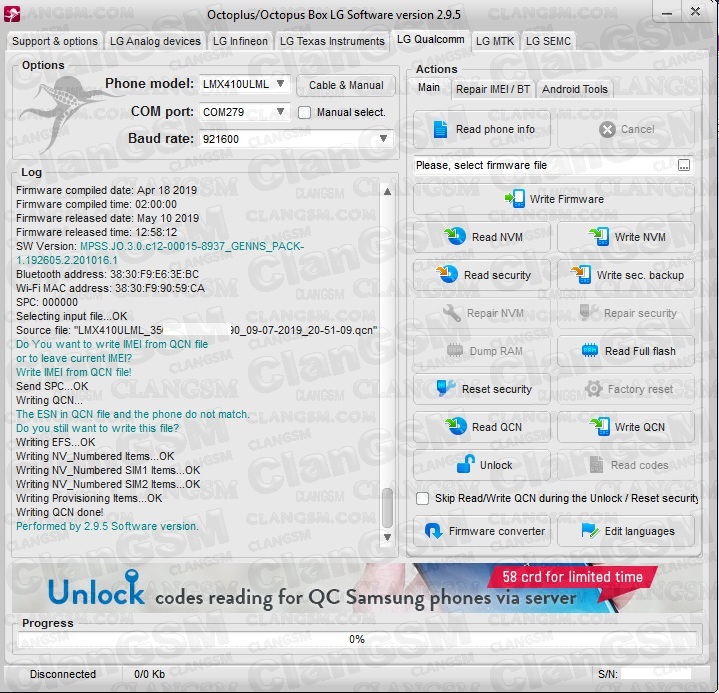Click the Dump RAM chip icon
This screenshot has height=693, width=719.
tap(455, 350)
